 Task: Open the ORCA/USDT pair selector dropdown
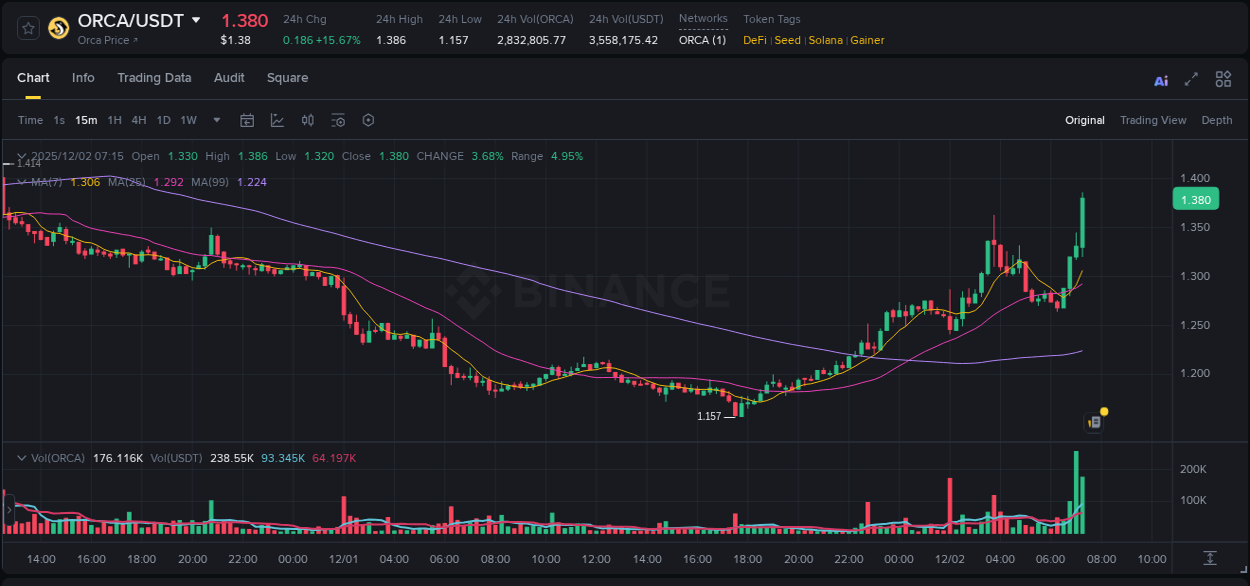tap(196, 20)
